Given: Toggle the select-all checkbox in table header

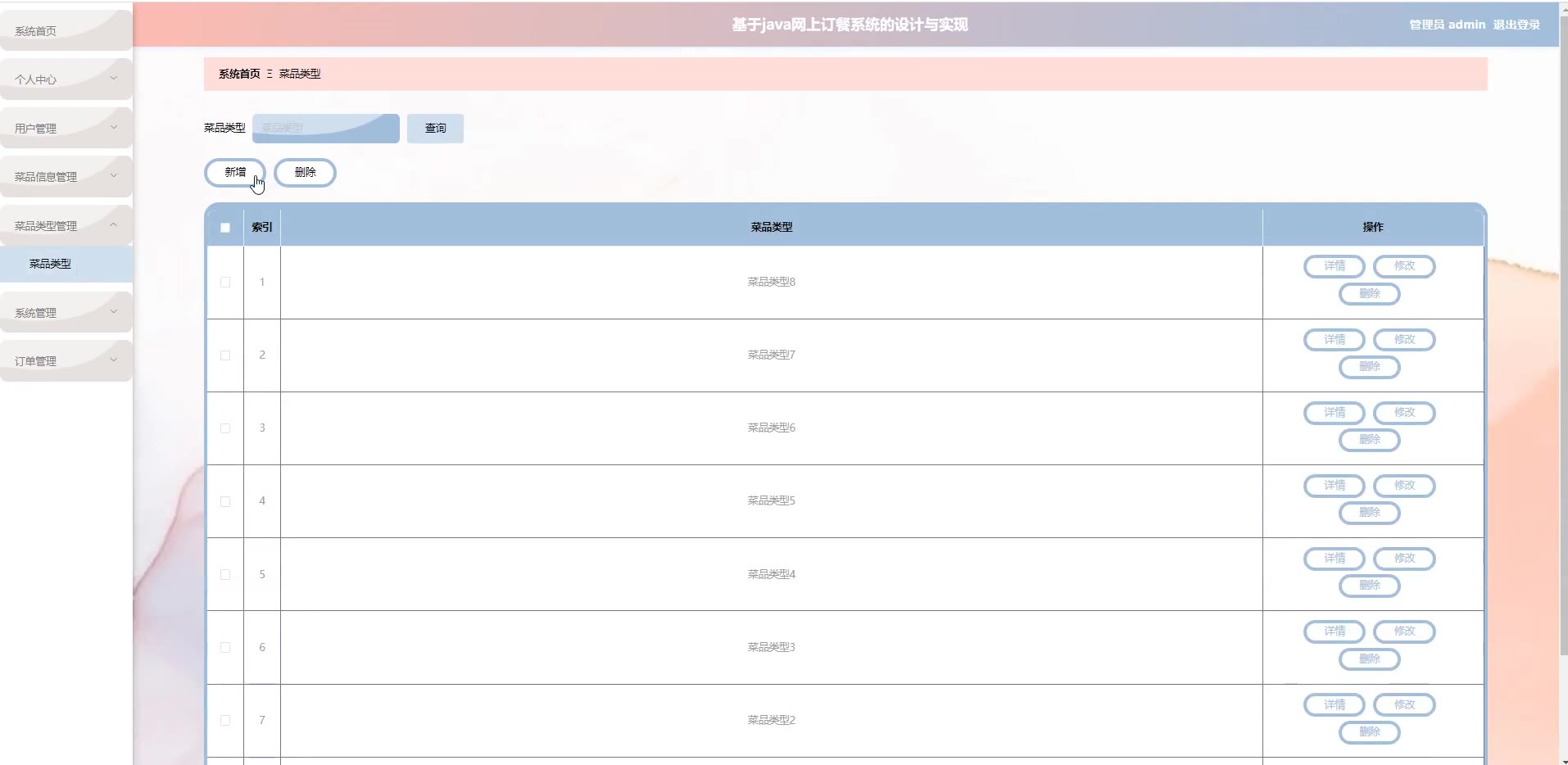Looking at the screenshot, I should coord(225,228).
